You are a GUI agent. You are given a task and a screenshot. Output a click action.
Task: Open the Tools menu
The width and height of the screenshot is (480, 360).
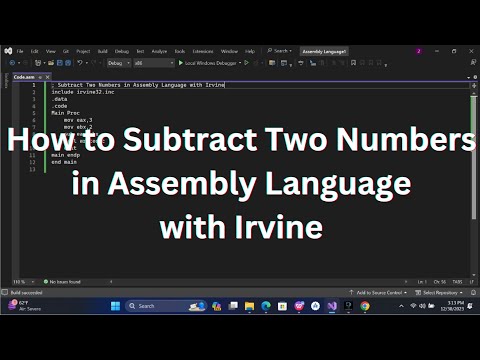point(180,51)
